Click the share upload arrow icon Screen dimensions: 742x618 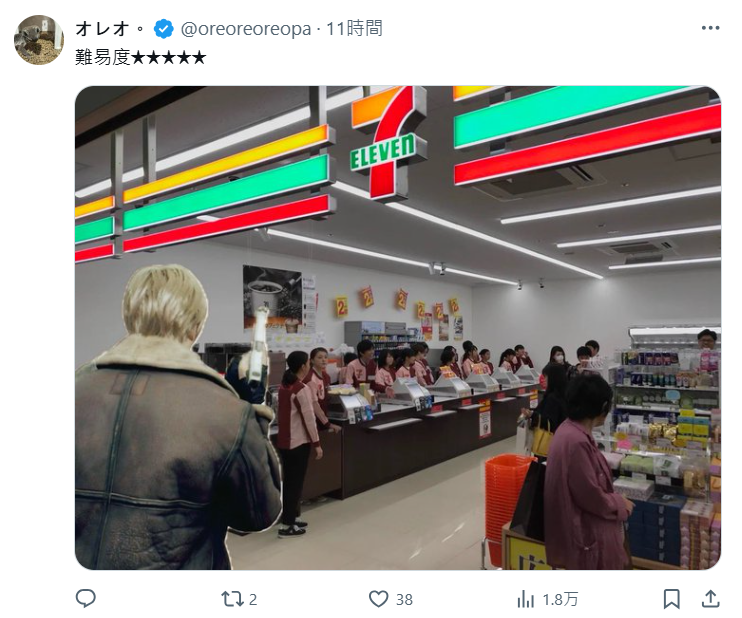[x=710, y=599]
